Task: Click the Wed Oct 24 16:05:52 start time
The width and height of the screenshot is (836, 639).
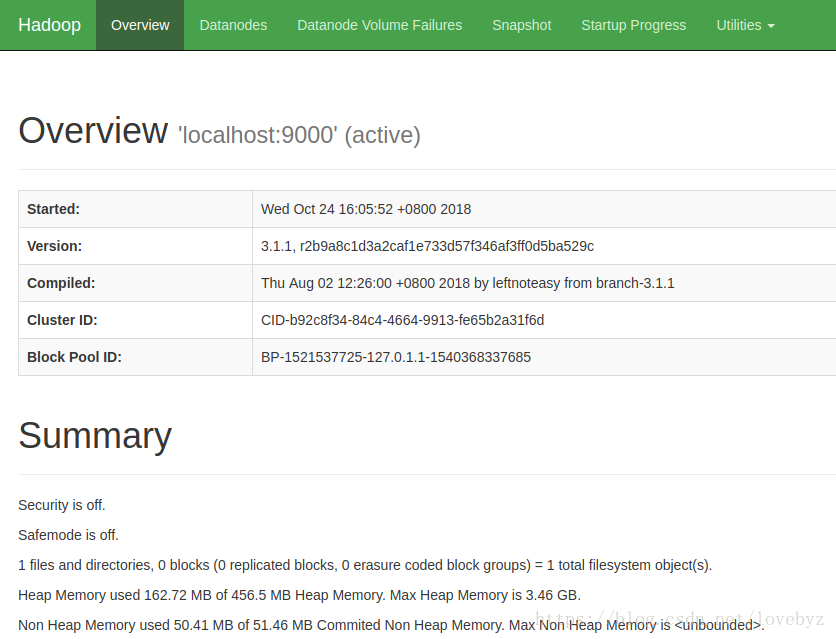Action: point(366,209)
